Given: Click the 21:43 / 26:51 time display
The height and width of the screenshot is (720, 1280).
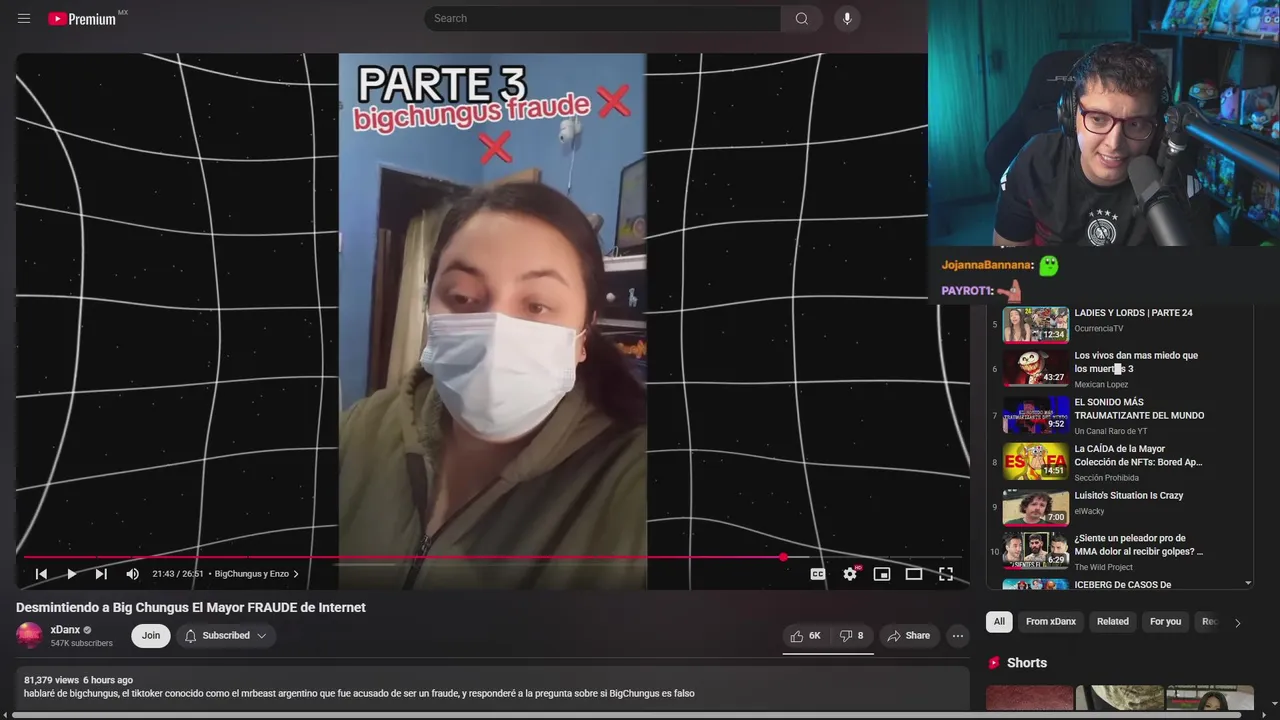Looking at the screenshot, I should click(178, 574).
